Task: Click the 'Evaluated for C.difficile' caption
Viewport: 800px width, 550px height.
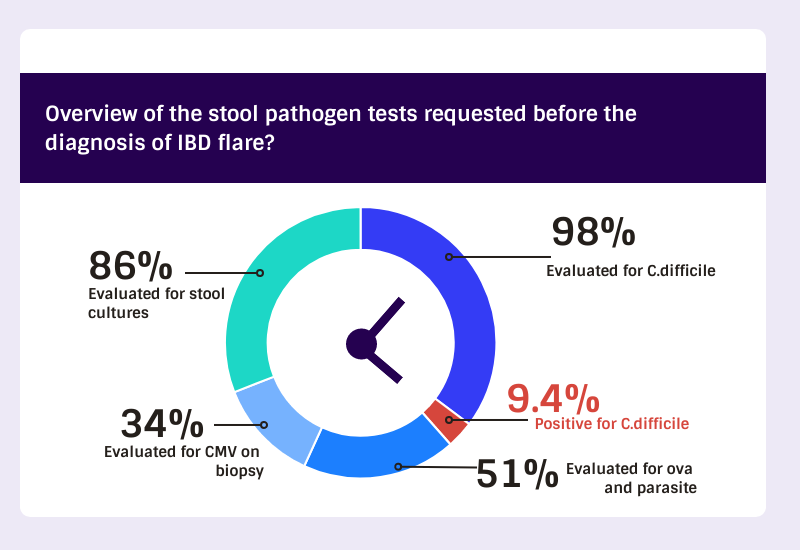Action: click(x=631, y=270)
